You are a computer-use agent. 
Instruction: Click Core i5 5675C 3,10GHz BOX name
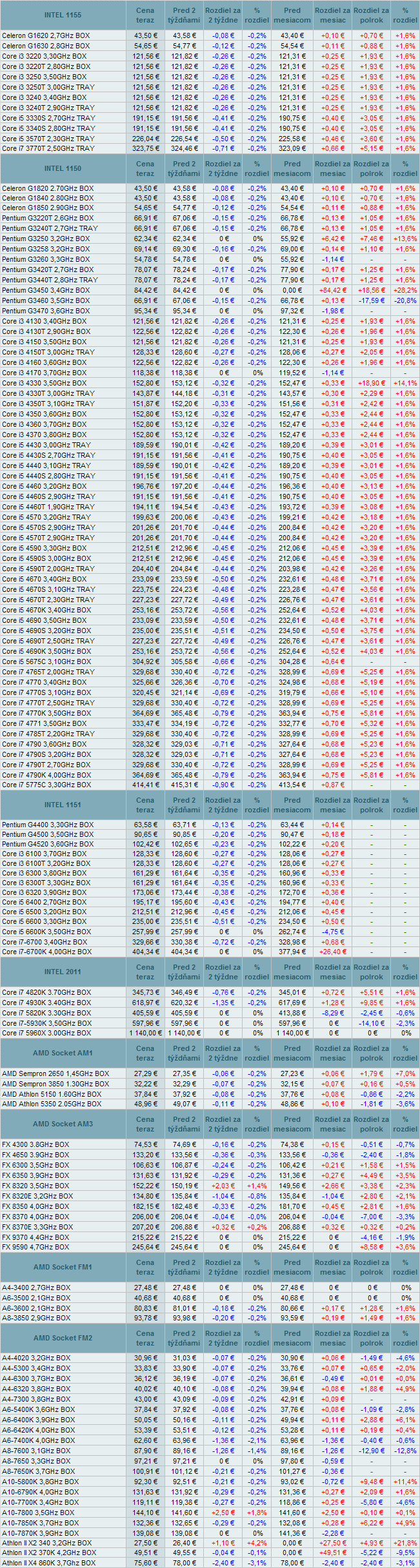coord(46,661)
